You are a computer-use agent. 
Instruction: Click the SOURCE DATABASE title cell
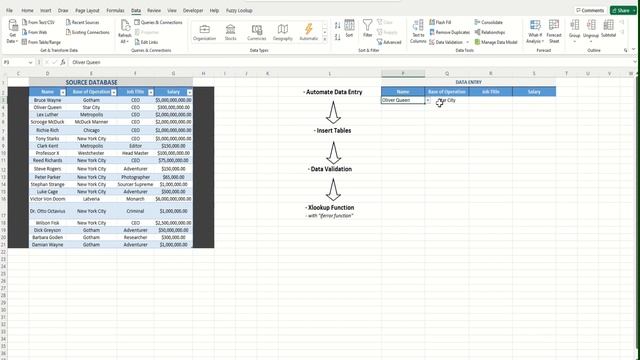(x=111, y=82)
